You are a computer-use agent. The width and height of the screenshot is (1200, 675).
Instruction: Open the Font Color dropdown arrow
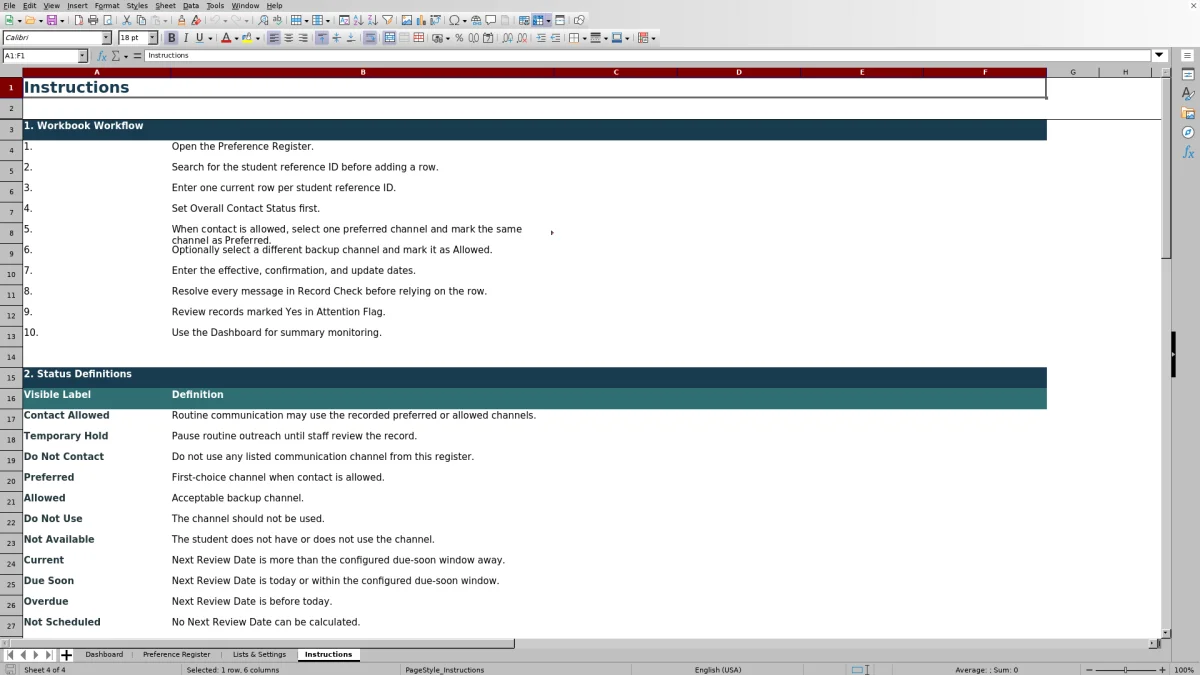tap(236, 38)
